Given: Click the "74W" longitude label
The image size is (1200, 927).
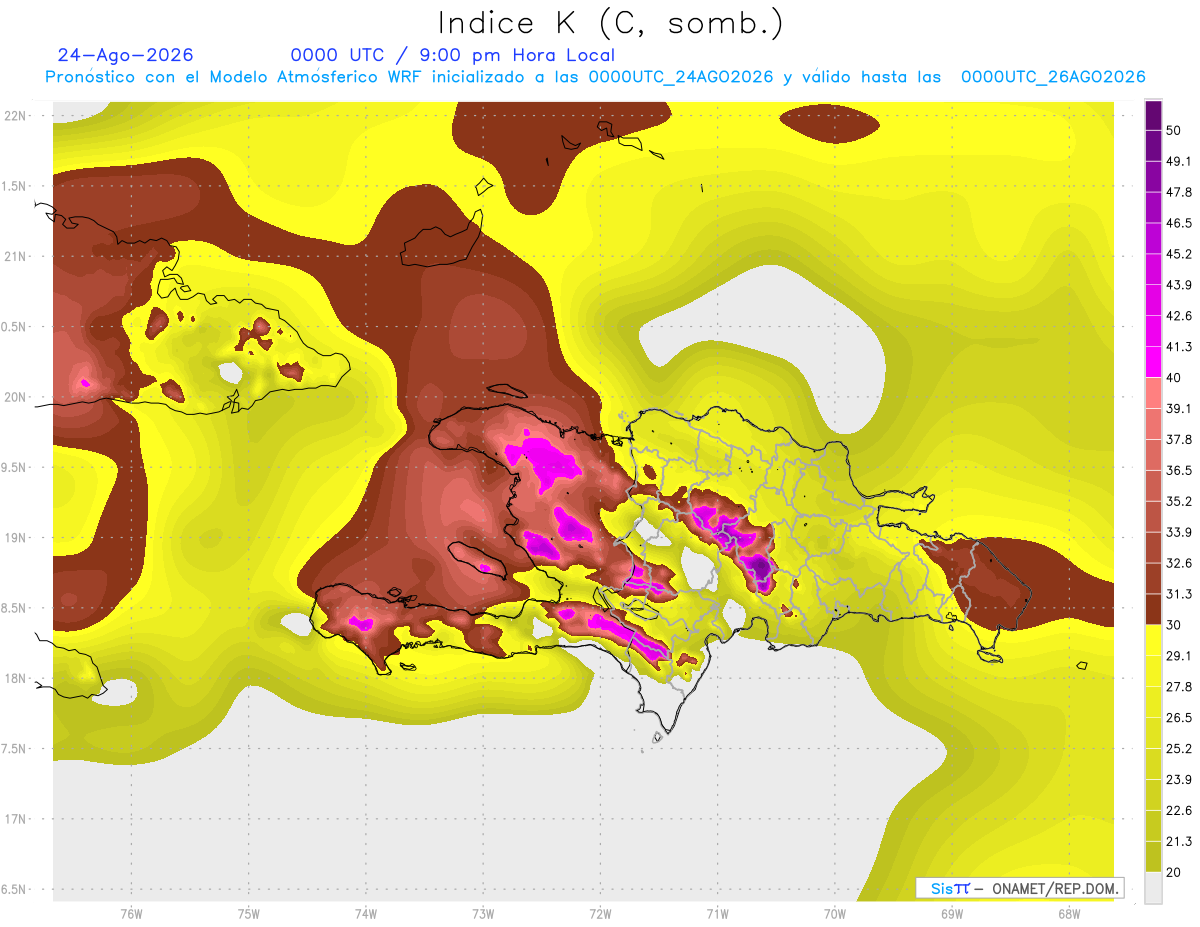Looking at the screenshot, I should 366,913.
